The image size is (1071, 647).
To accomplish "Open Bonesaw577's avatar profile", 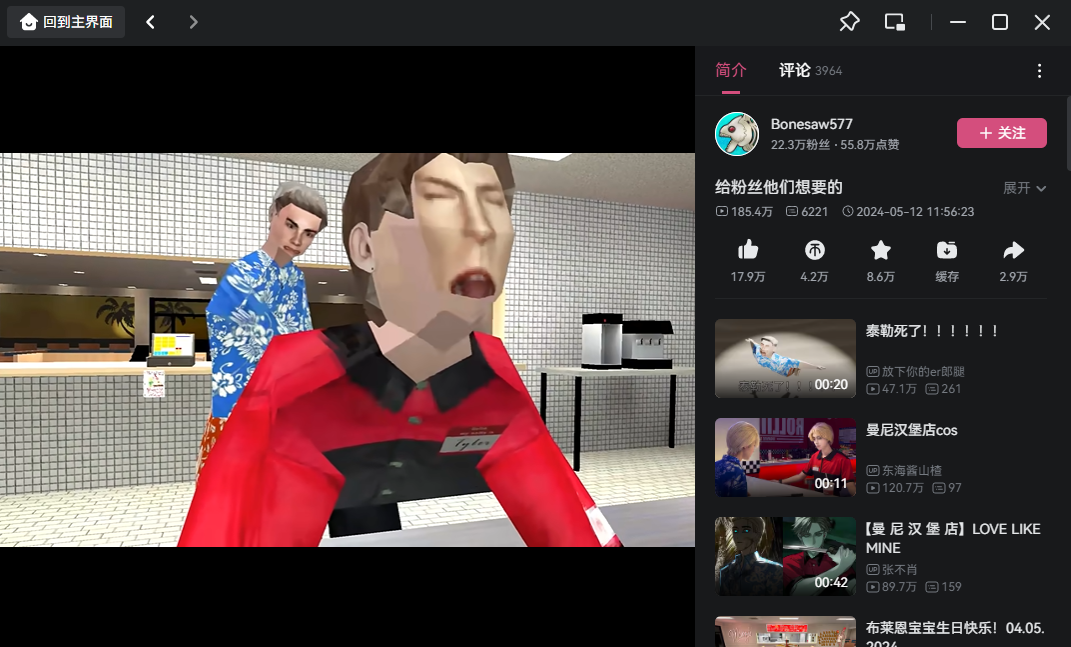I will (737, 134).
